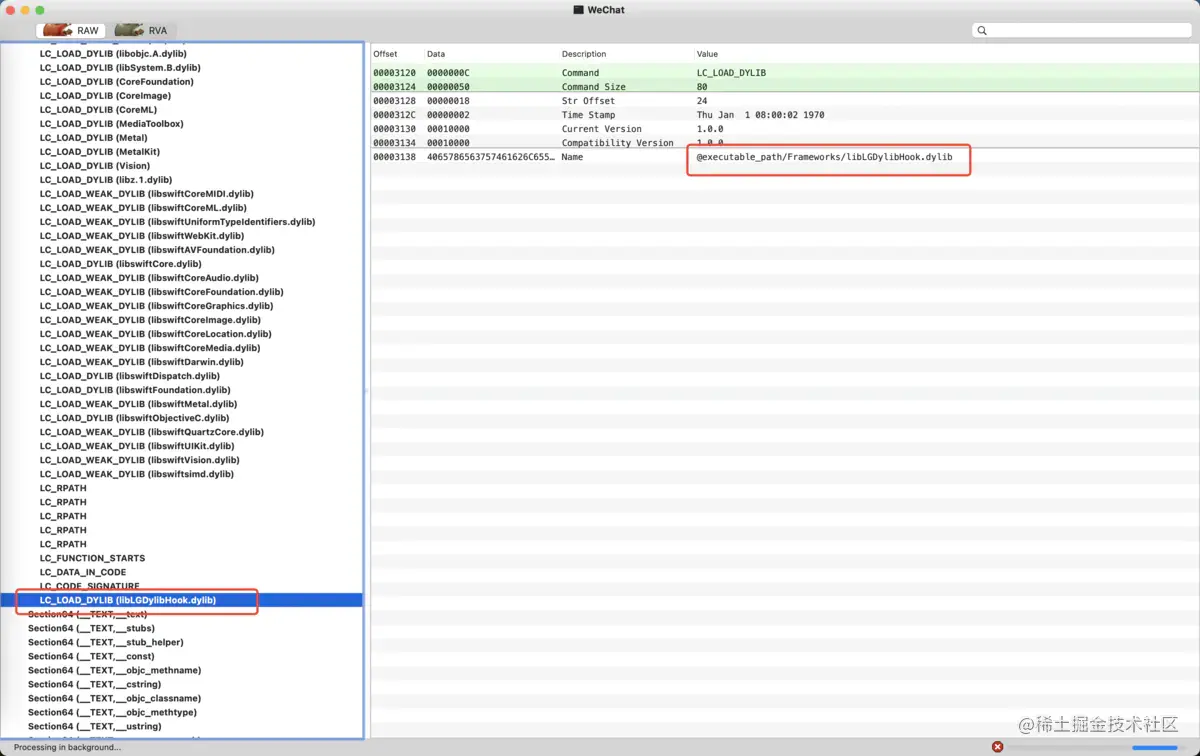Select LC_LOAD_DYLIB (libswiftDispatch.dylib) row
The height and width of the screenshot is (756, 1200).
pyautogui.click(x=130, y=376)
